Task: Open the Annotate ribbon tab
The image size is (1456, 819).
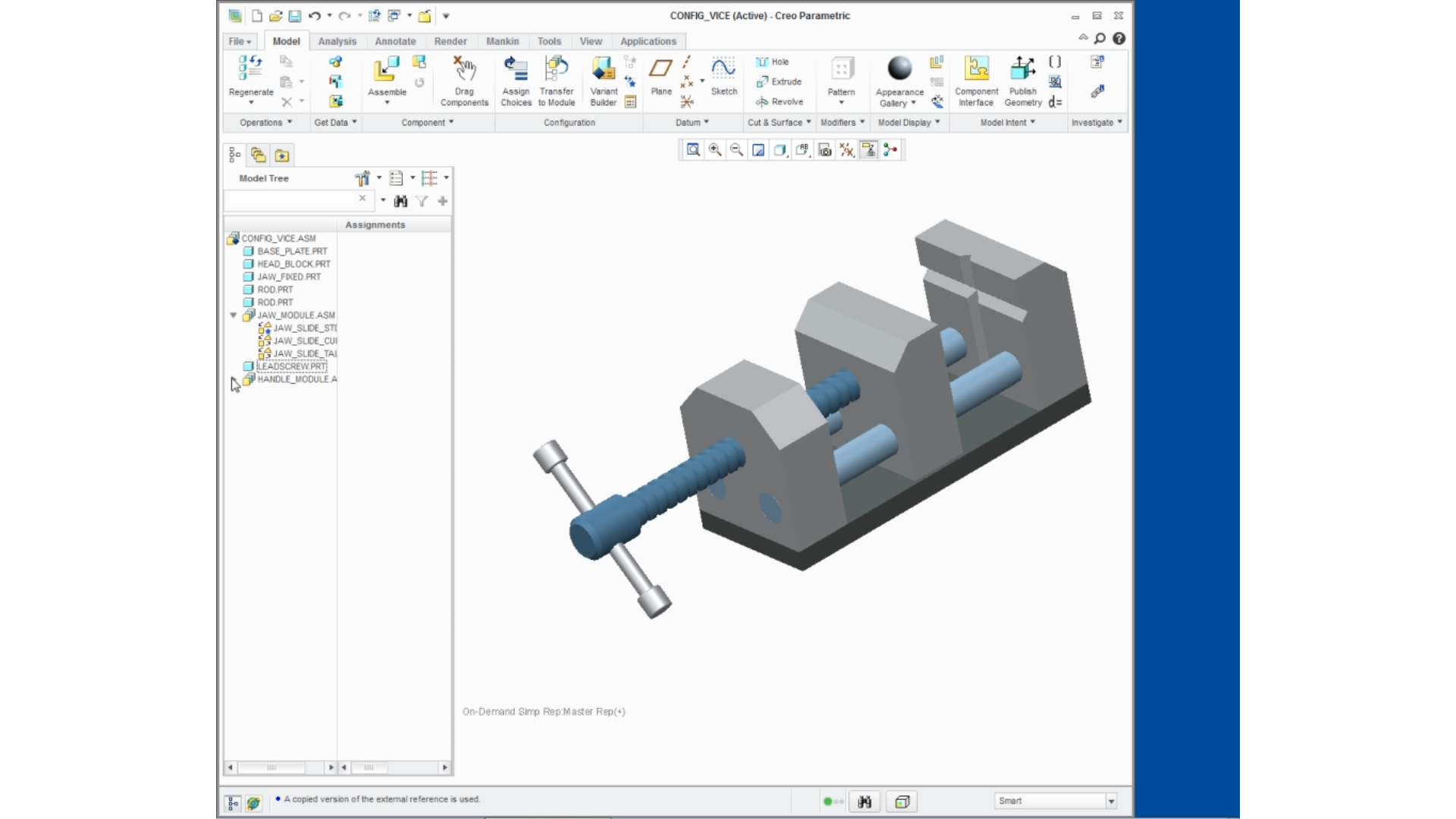Action: 395,42
